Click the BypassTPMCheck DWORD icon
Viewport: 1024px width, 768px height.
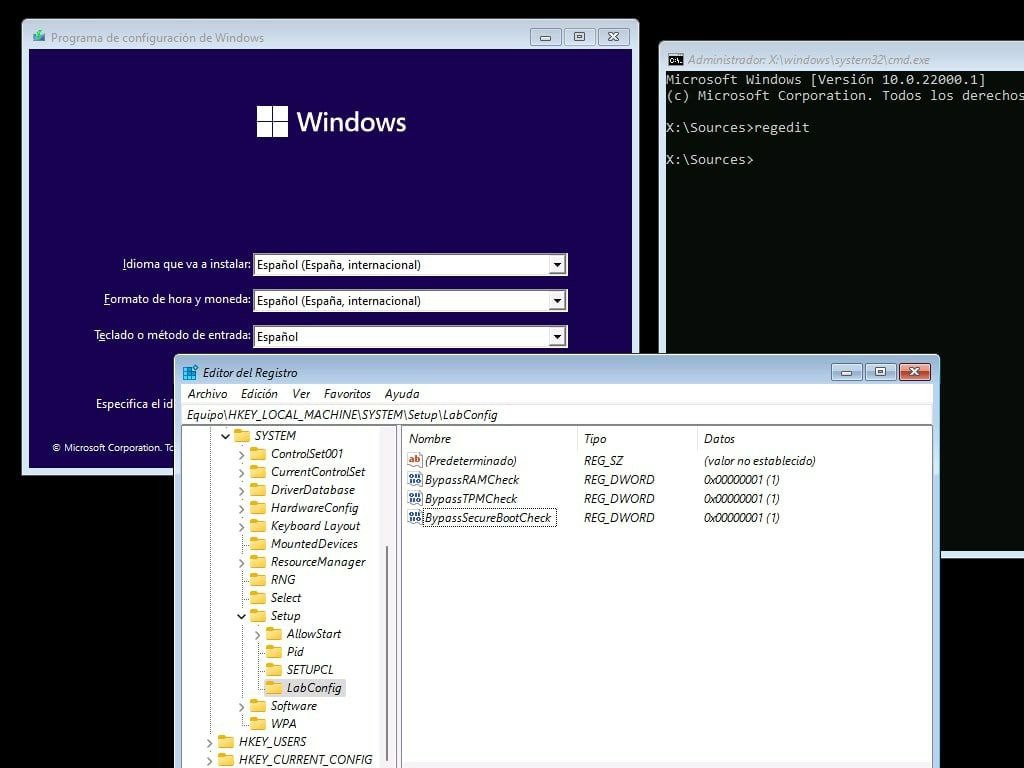click(415, 498)
